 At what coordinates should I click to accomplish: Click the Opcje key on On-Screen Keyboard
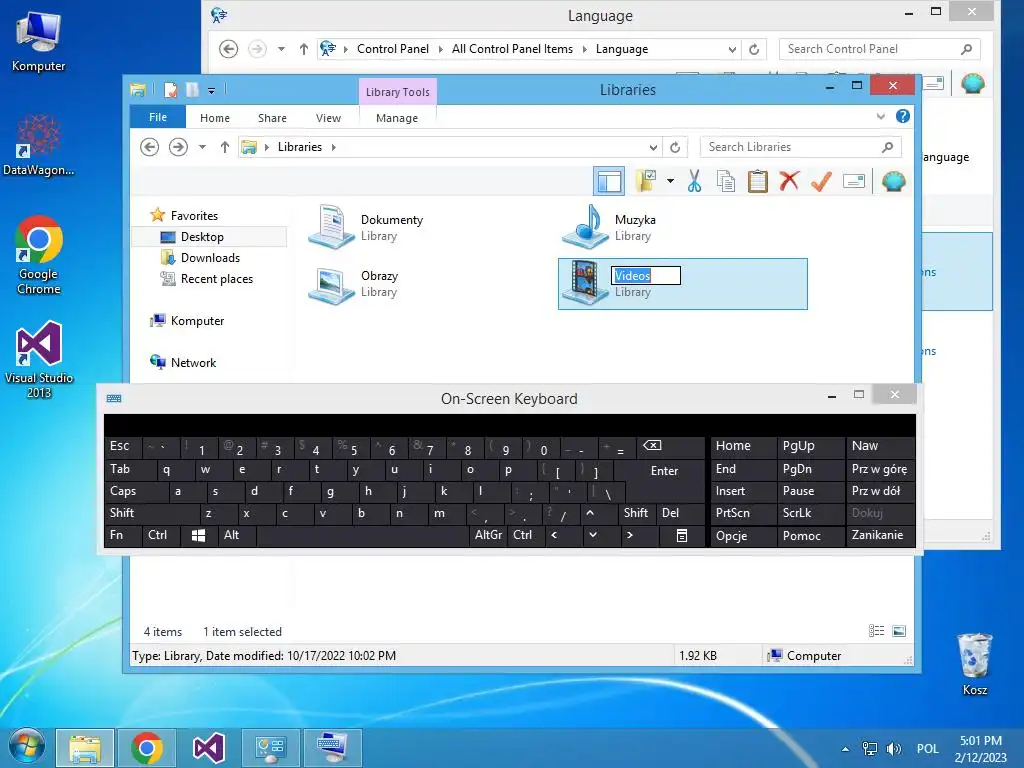pos(743,536)
